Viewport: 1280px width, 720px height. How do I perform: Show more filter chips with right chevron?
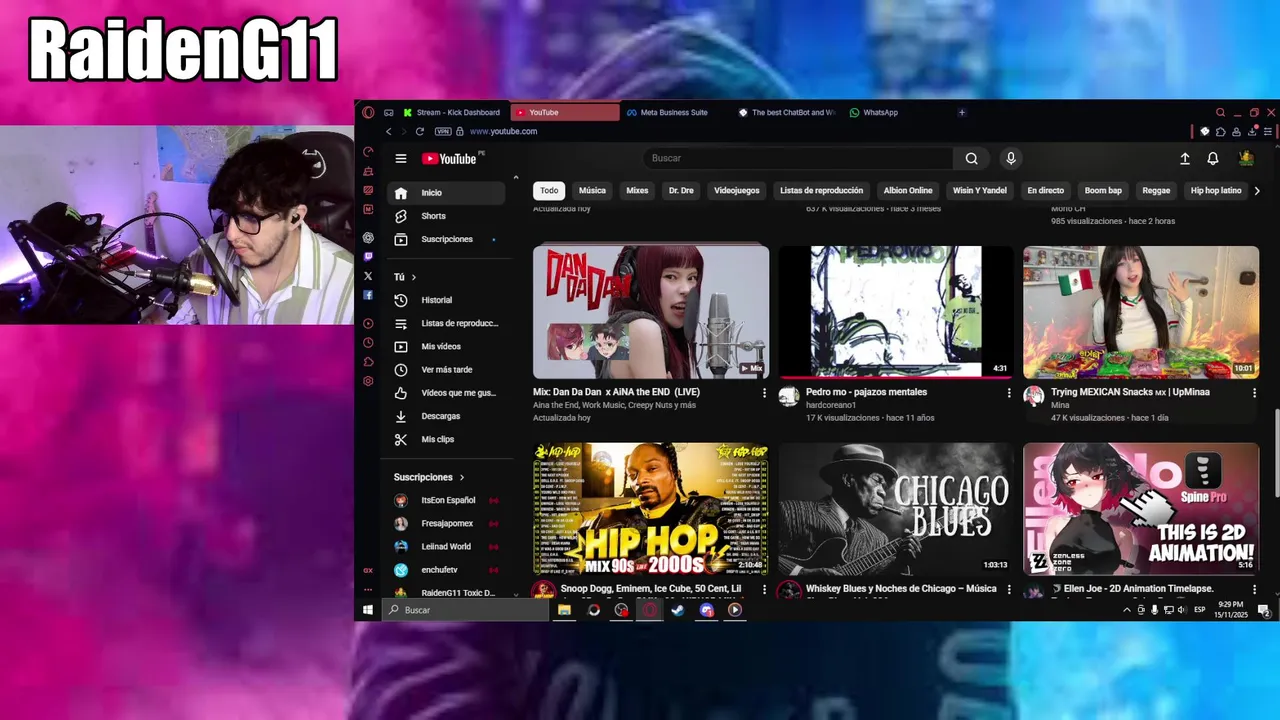[x=1257, y=190]
